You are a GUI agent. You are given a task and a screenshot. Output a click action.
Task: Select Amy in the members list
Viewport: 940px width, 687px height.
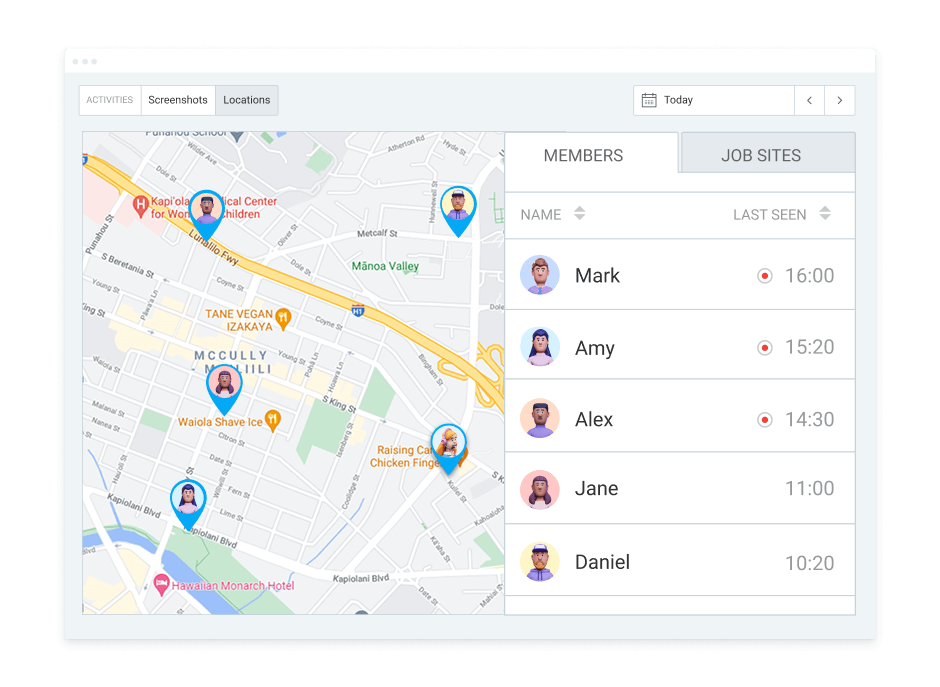(x=680, y=346)
